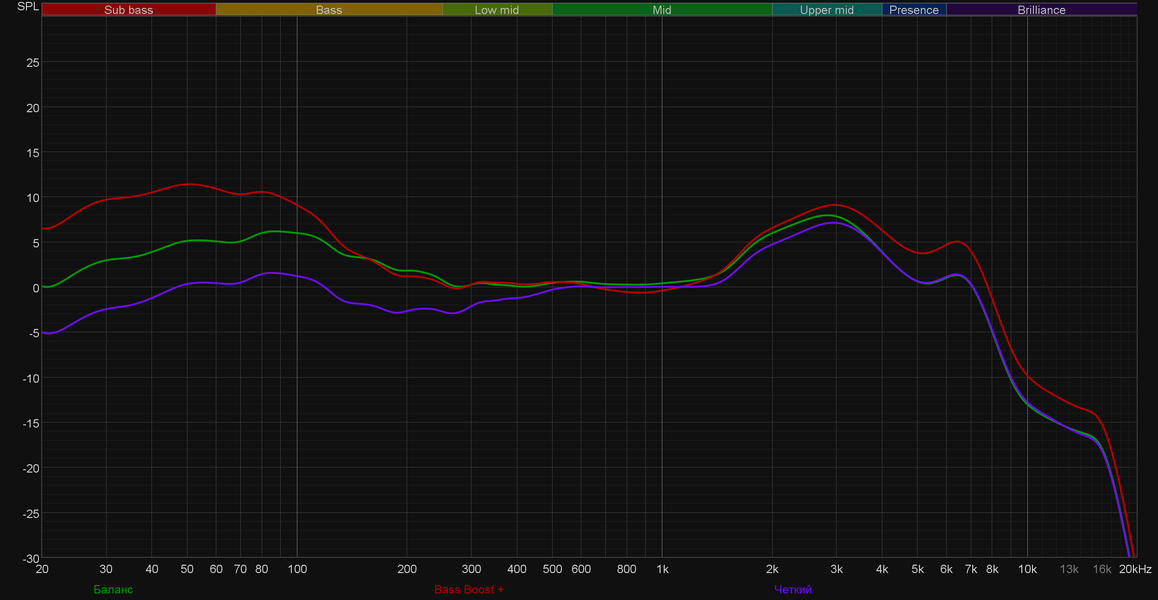1158x600 pixels.
Task: Click the 50 Hz axis label
Action: [x=187, y=569]
